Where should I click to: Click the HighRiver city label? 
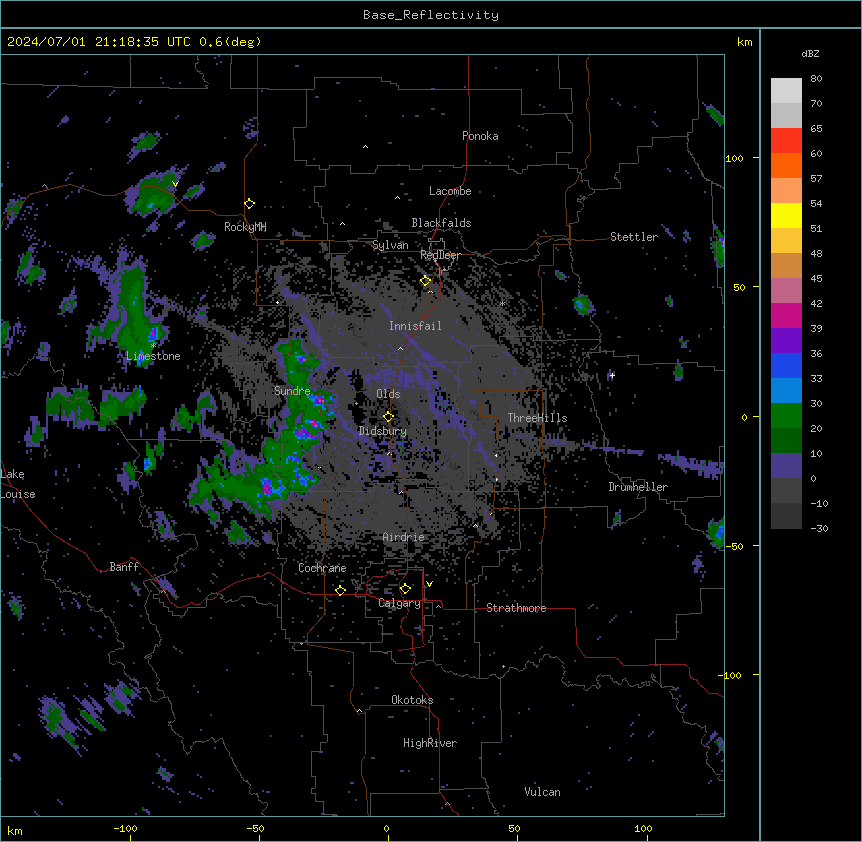[430, 743]
